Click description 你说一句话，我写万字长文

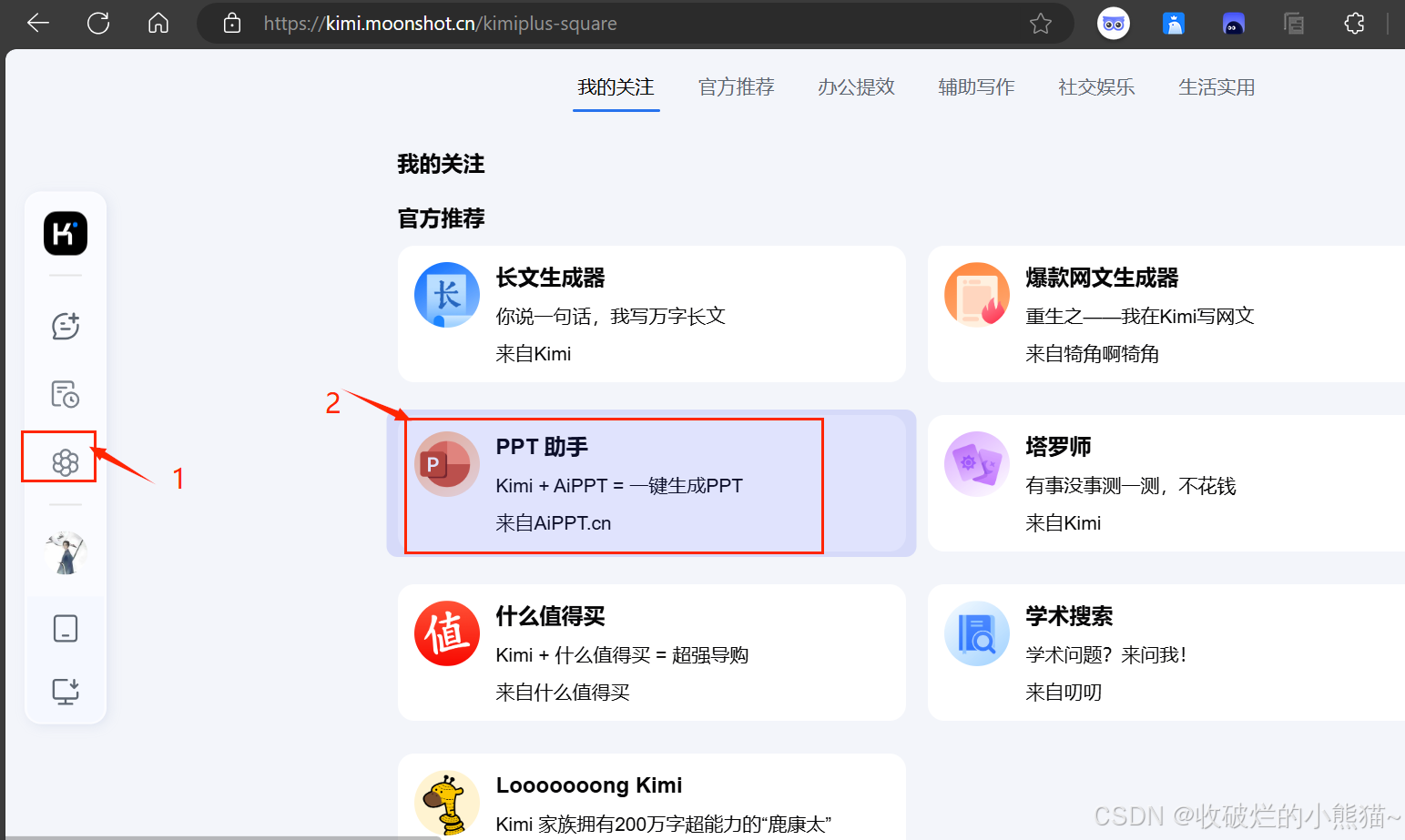(x=610, y=316)
